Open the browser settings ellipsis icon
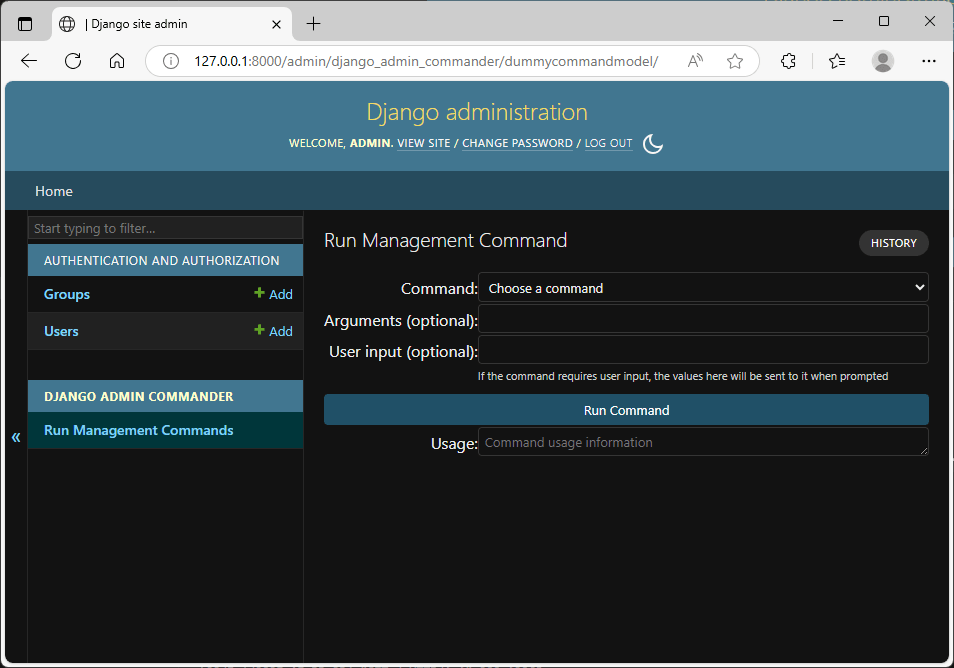 click(928, 60)
